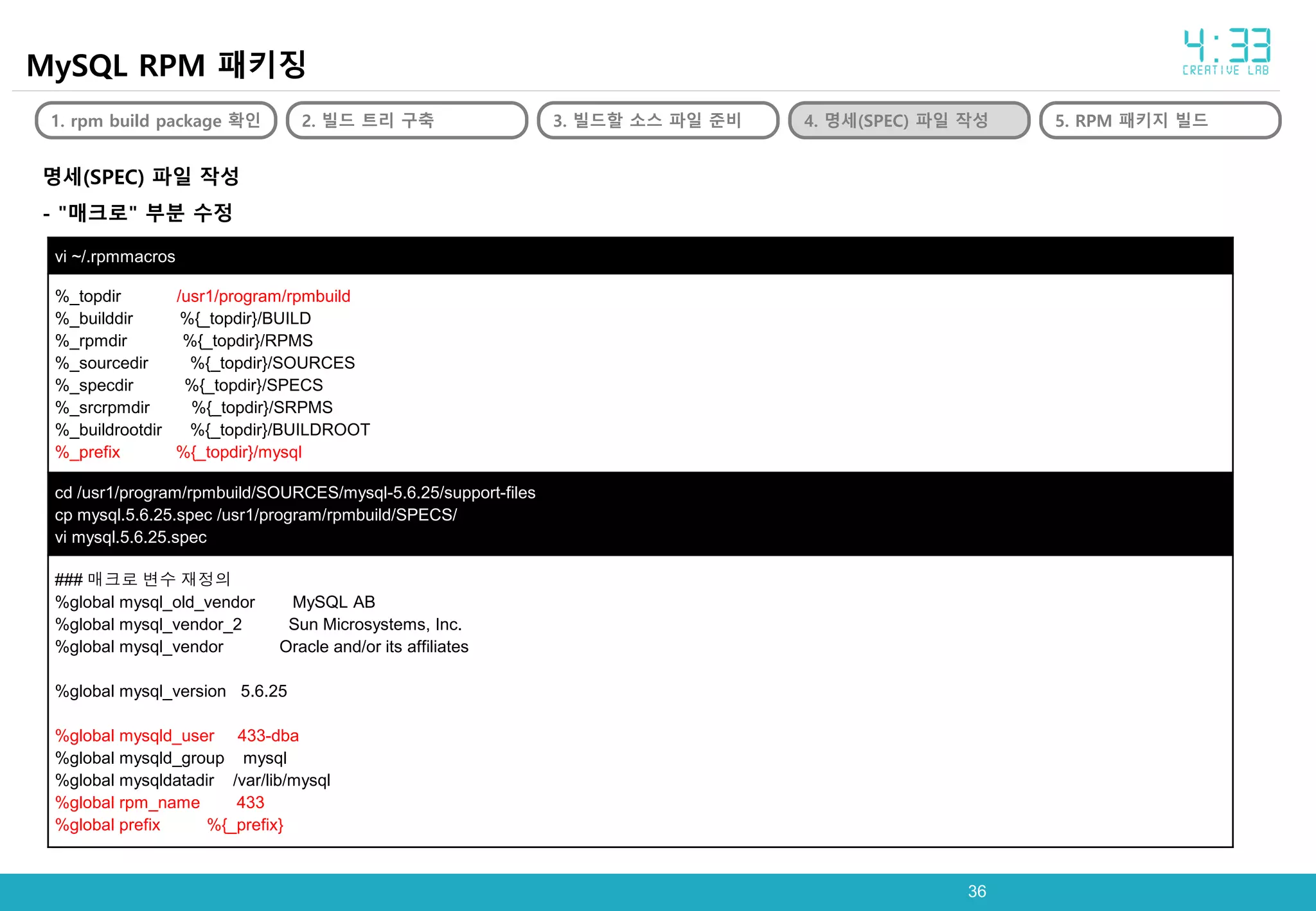Viewport: 1316px width, 911px height.
Task: Select step 5 RPM 패키지 빌드
Action: [1160, 120]
